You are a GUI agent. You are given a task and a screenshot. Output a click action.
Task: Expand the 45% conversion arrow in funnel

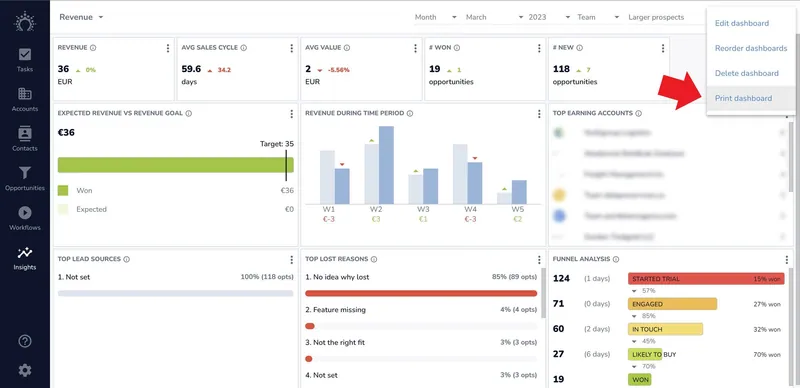click(634, 341)
